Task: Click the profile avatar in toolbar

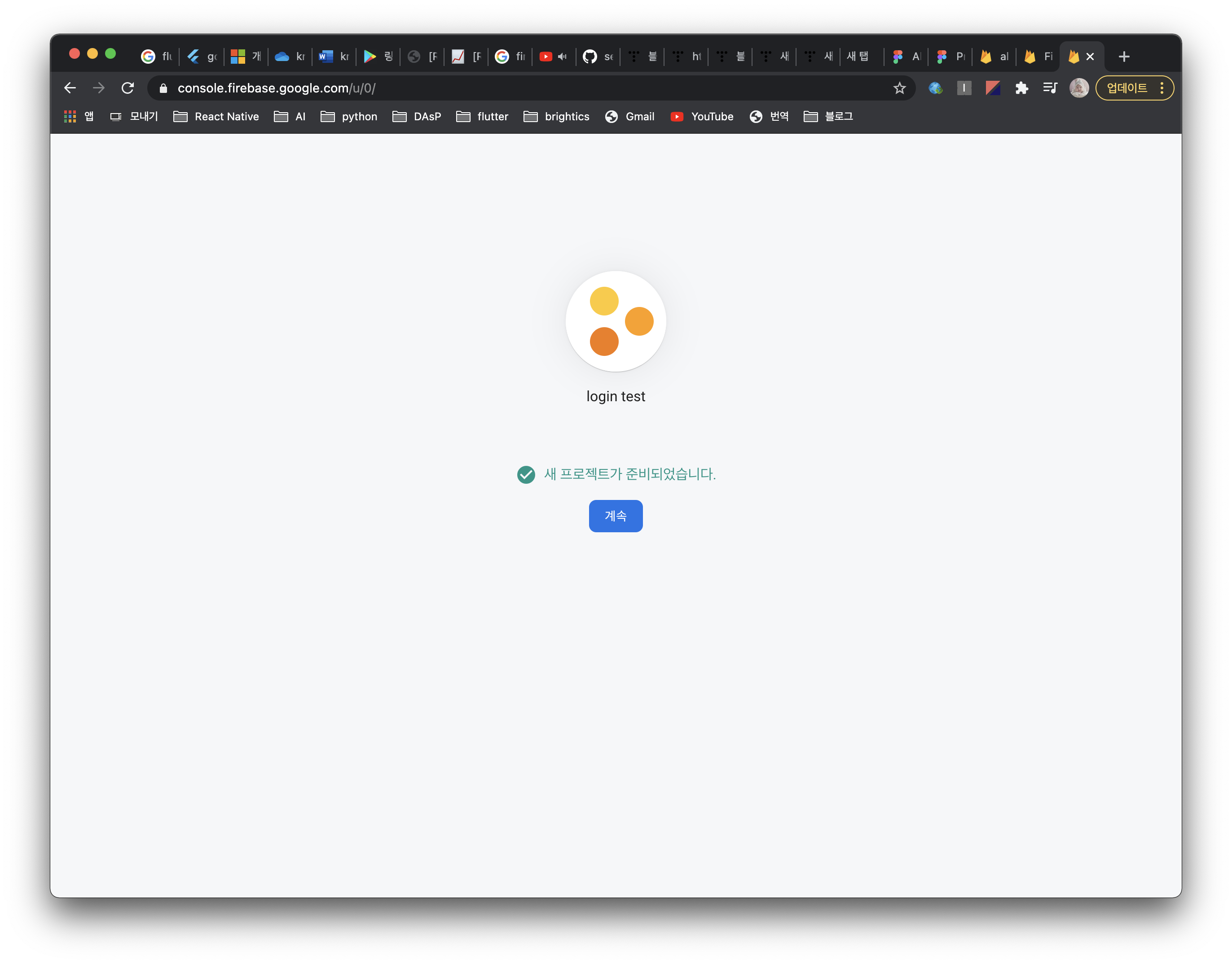Action: click(x=1079, y=88)
